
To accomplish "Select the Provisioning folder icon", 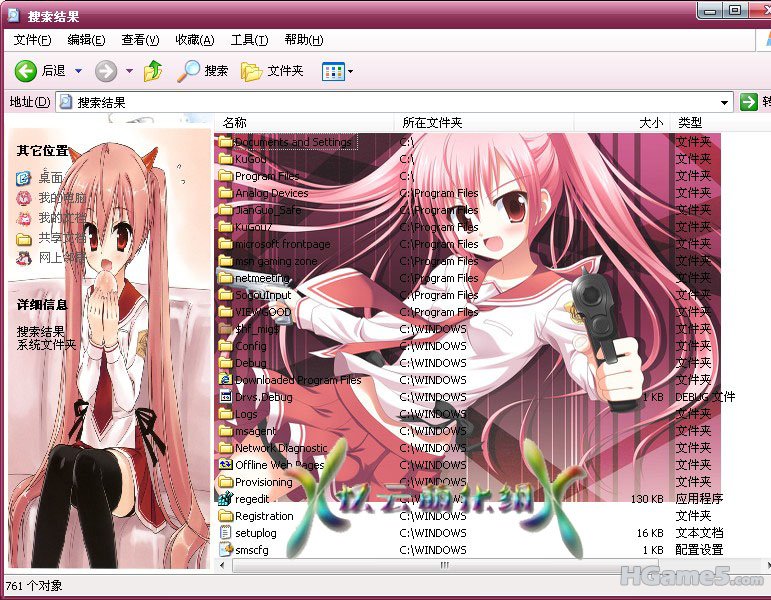I will pyautogui.click(x=226, y=481).
